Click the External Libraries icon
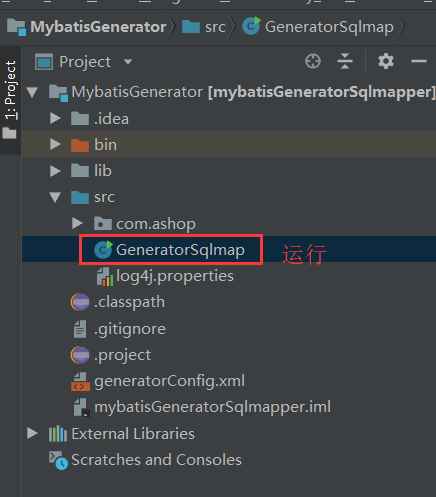The width and height of the screenshot is (436, 497). tap(58, 434)
